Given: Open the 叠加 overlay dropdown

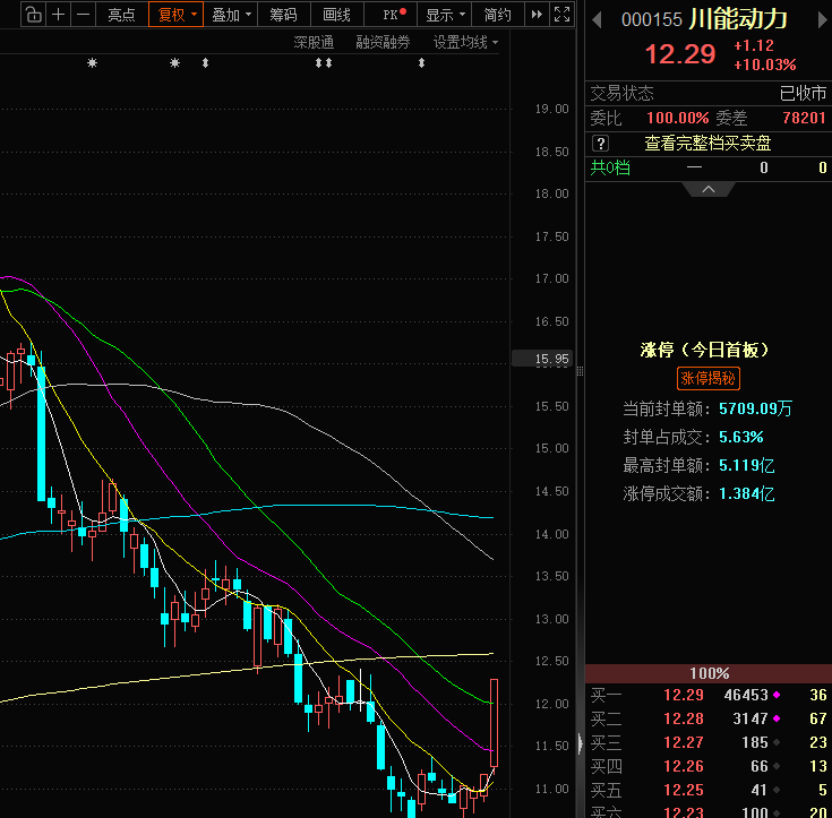Looking at the screenshot, I should coord(231,14).
